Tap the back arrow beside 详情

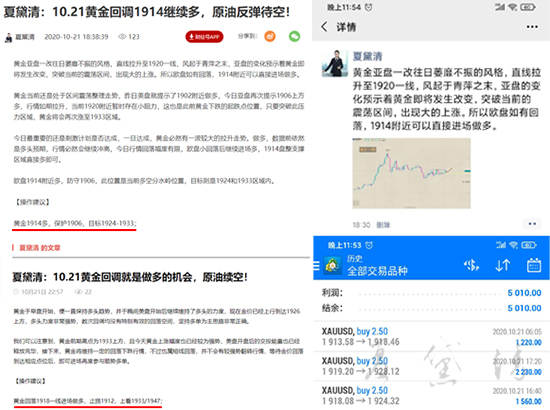(324, 27)
